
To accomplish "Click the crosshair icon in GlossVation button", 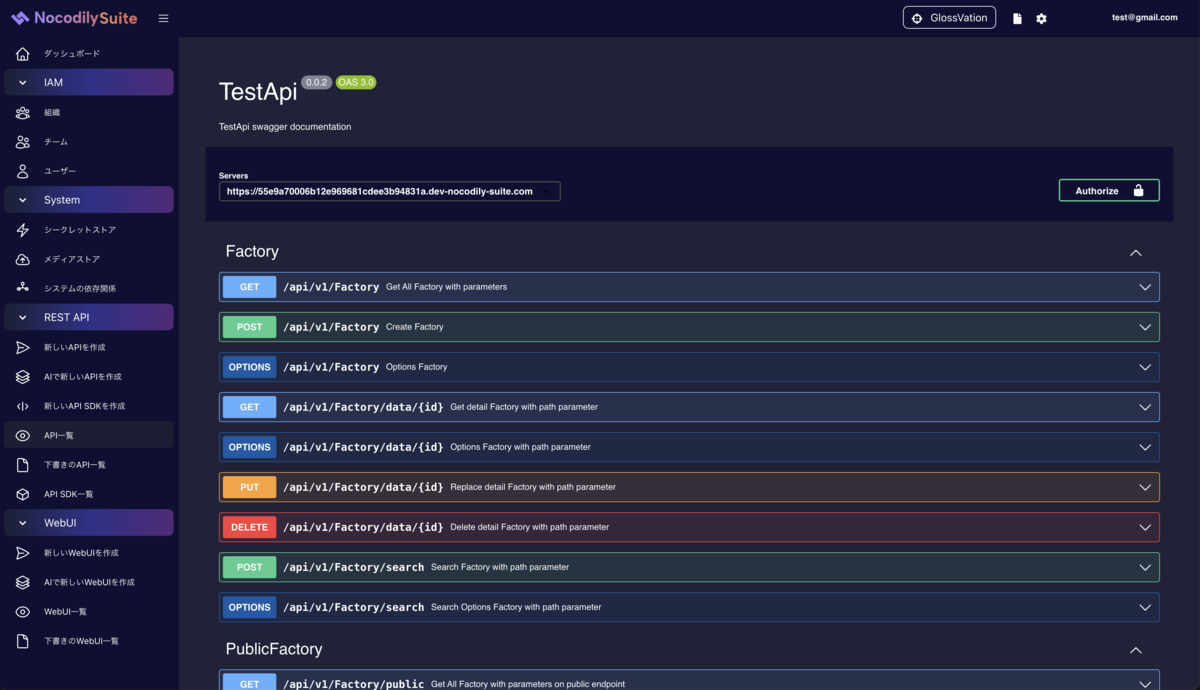I will point(917,18).
